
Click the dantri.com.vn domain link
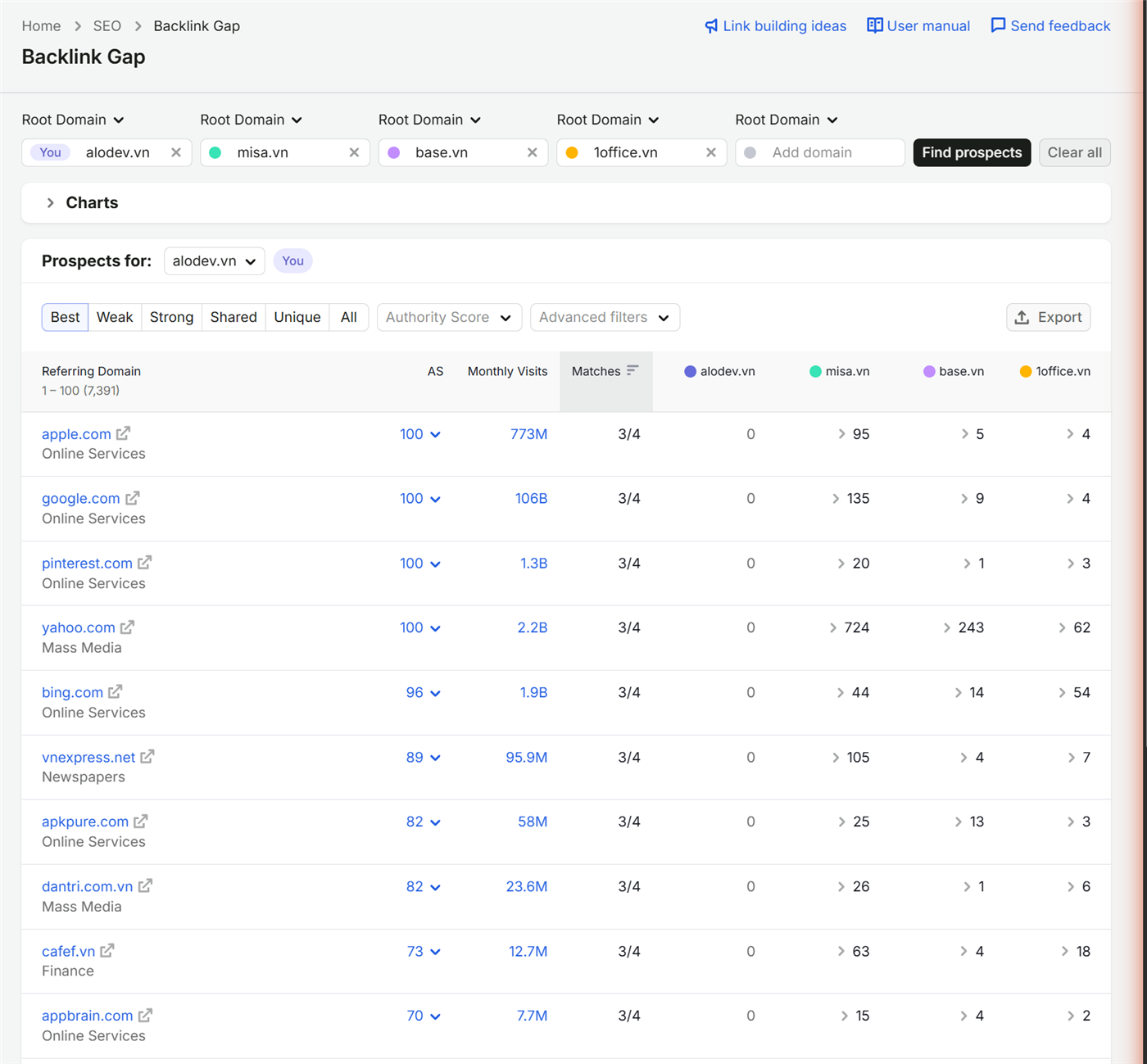click(87, 887)
